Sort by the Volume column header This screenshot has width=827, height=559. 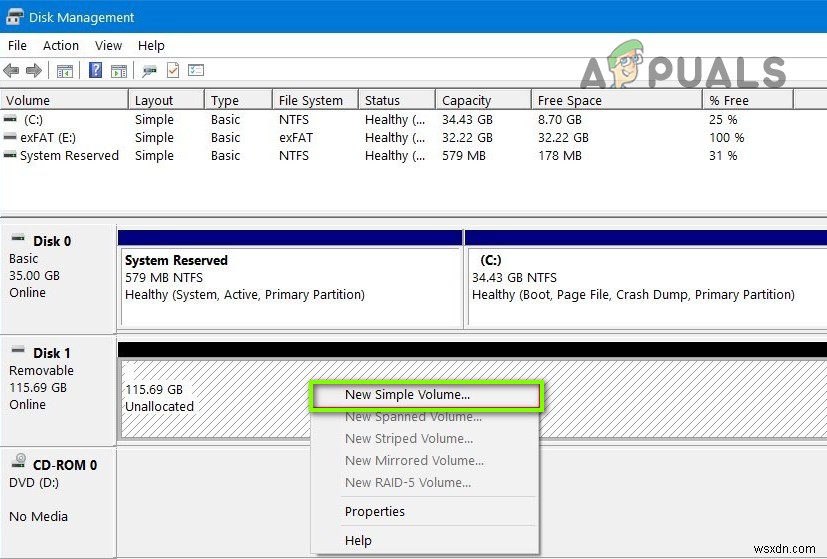coord(64,100)
